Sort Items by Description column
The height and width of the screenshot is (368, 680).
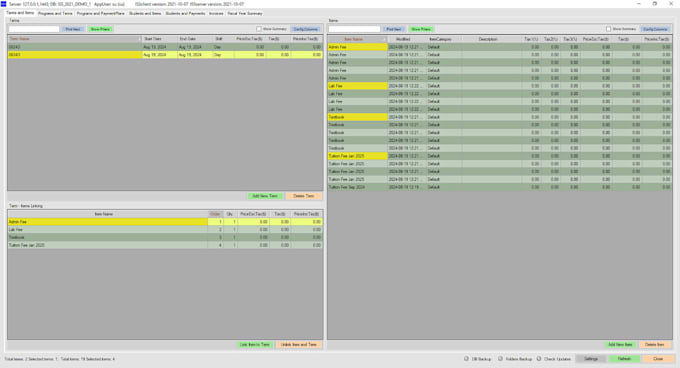point(492,39)
